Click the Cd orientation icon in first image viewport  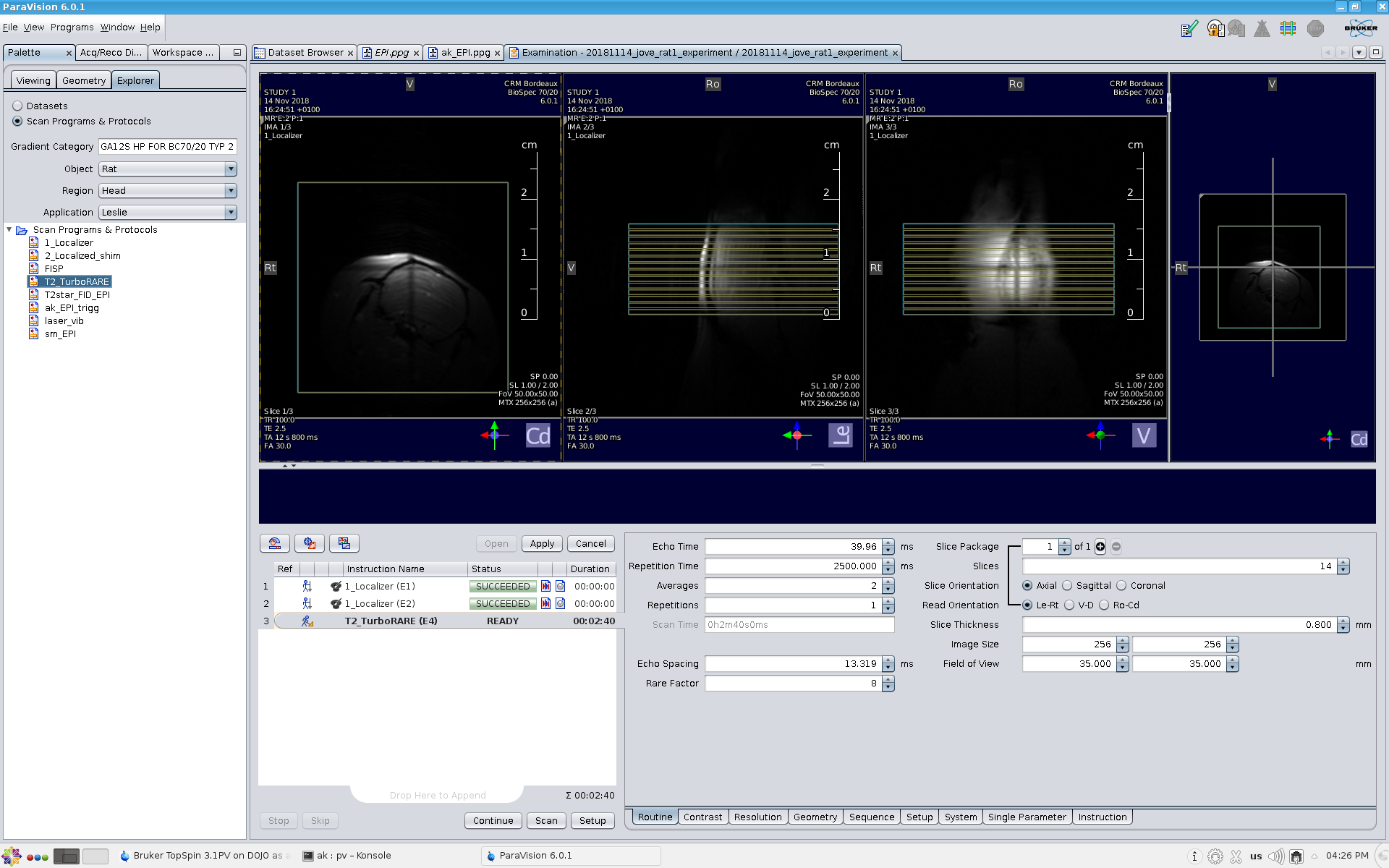[x=538, y=435]
